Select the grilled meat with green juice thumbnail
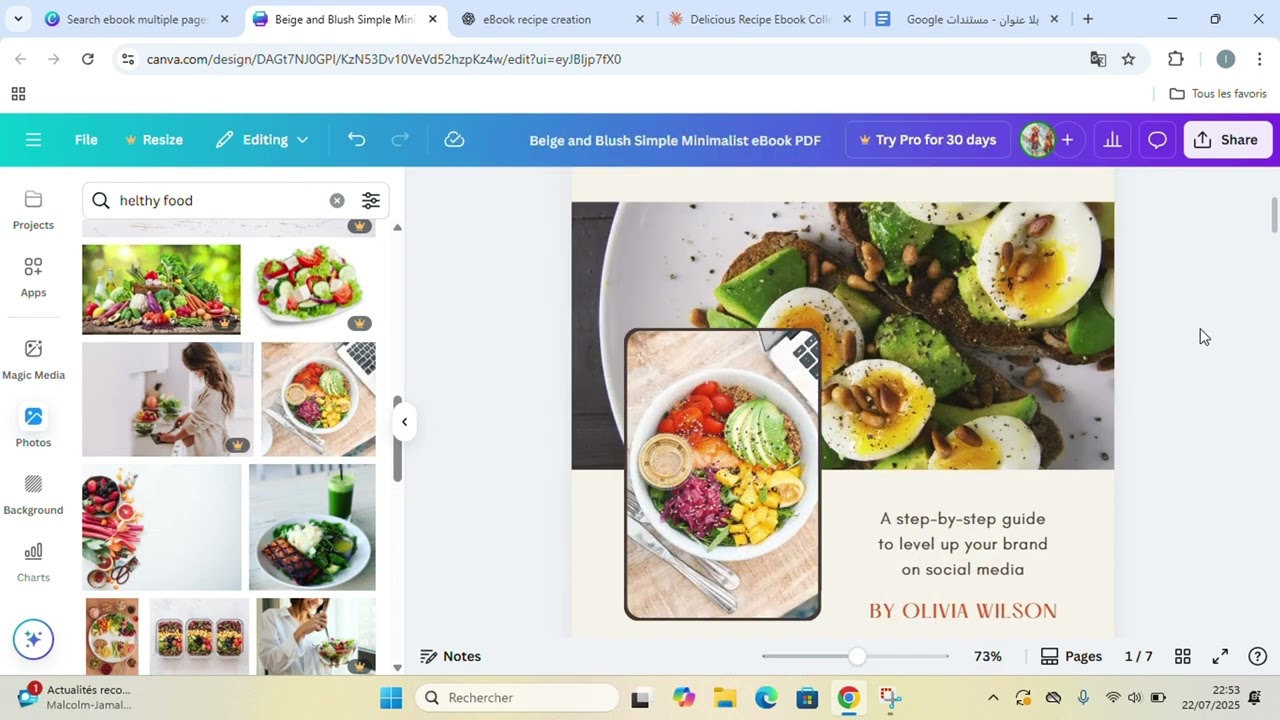 click(312, 527)
